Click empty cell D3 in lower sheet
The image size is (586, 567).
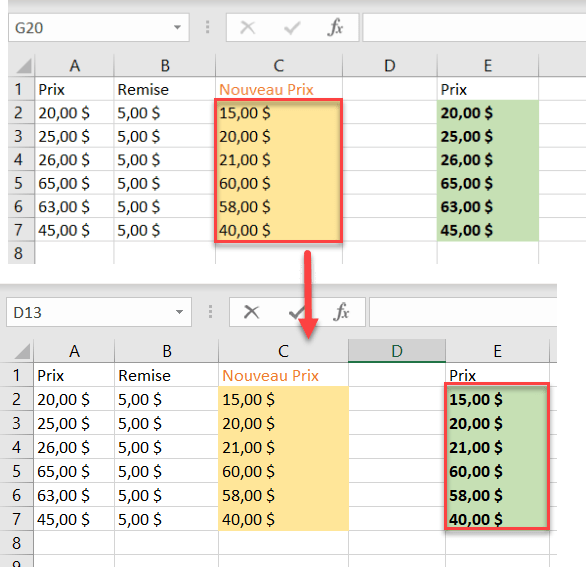coord(397,423)
